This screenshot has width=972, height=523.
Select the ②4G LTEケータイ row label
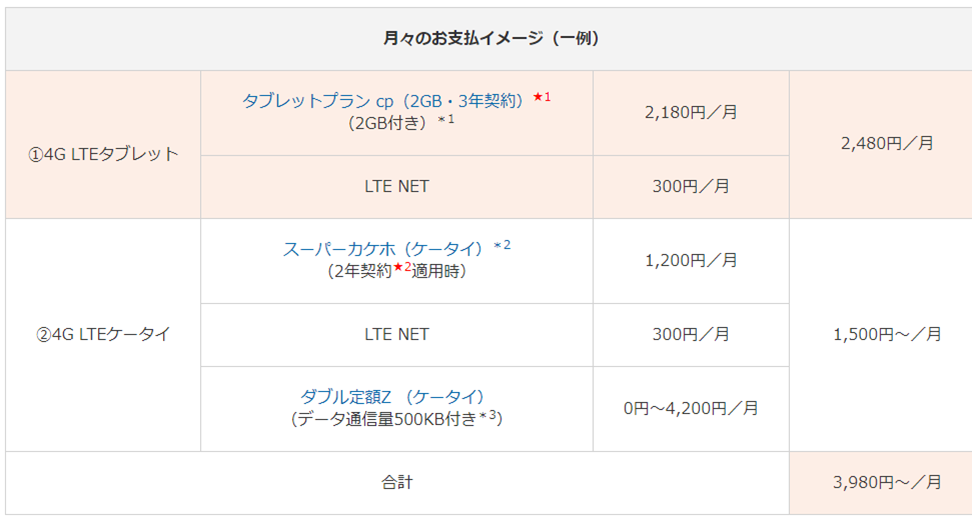[x=103, y=334]
